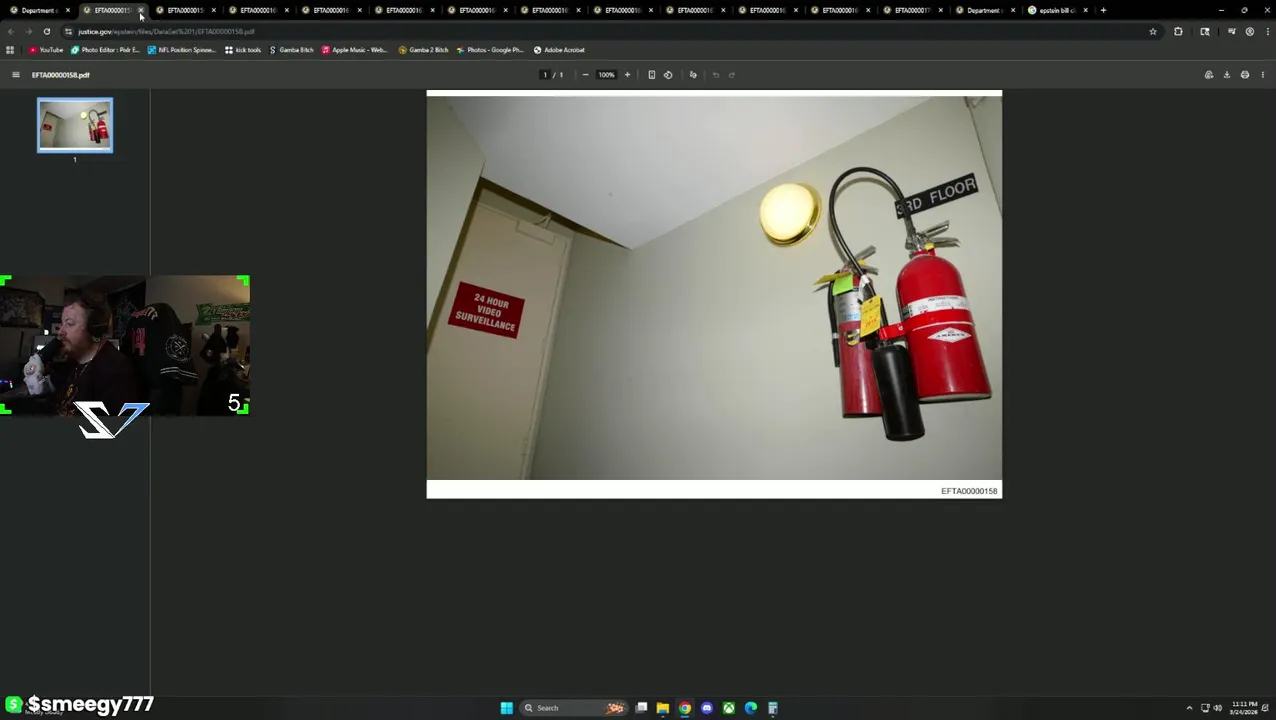Open the YouTube bookmark
1276x720 pixels.
click(x=46, y=50)
